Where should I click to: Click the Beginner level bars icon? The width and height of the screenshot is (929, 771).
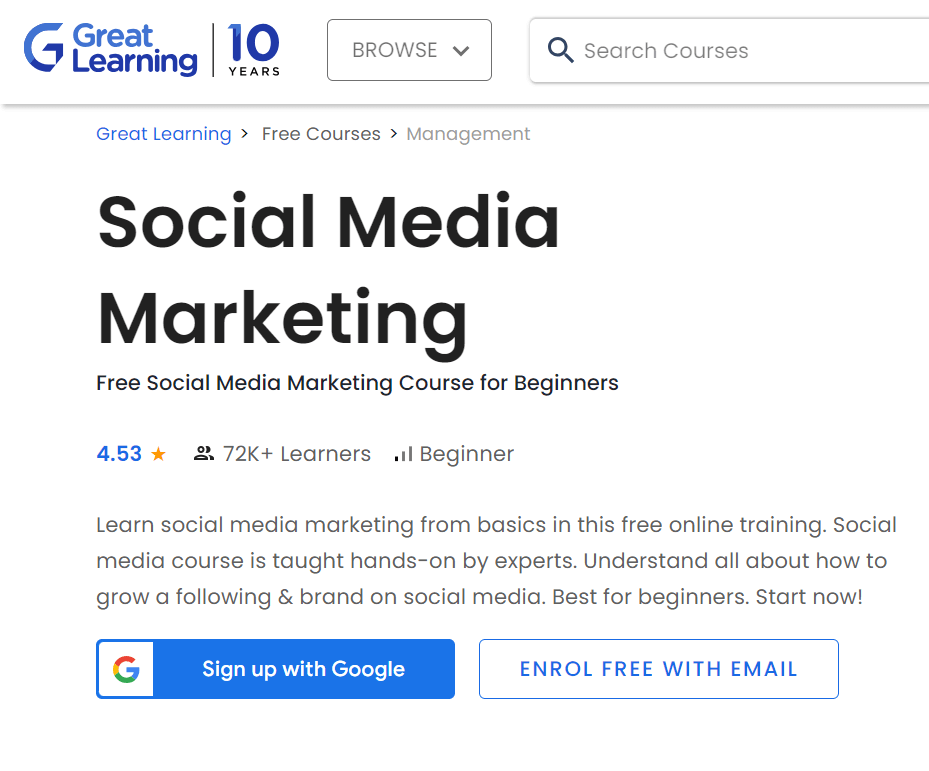(403, 454)
